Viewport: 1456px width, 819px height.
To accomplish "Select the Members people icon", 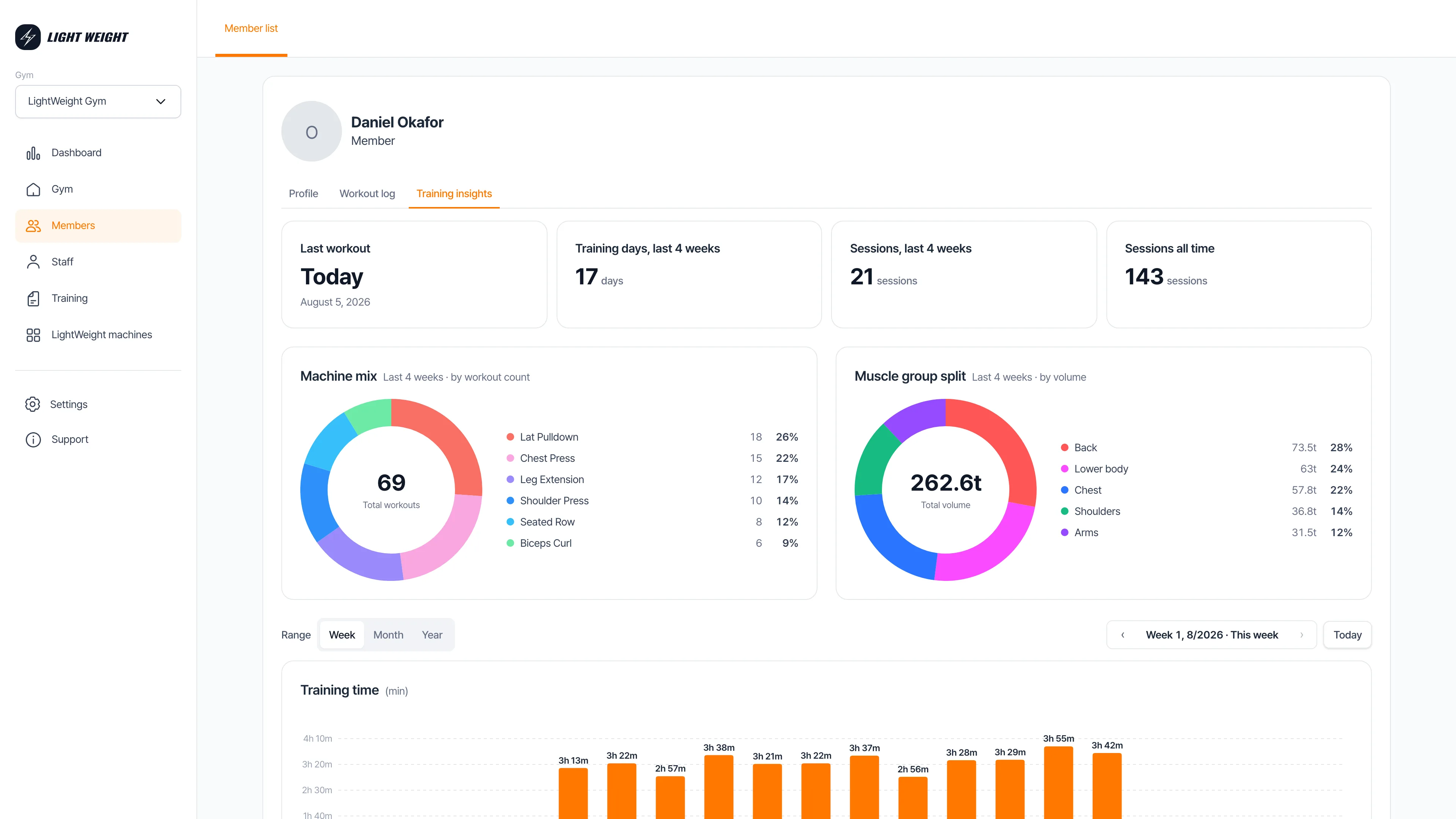I will (x=33, y=226).
